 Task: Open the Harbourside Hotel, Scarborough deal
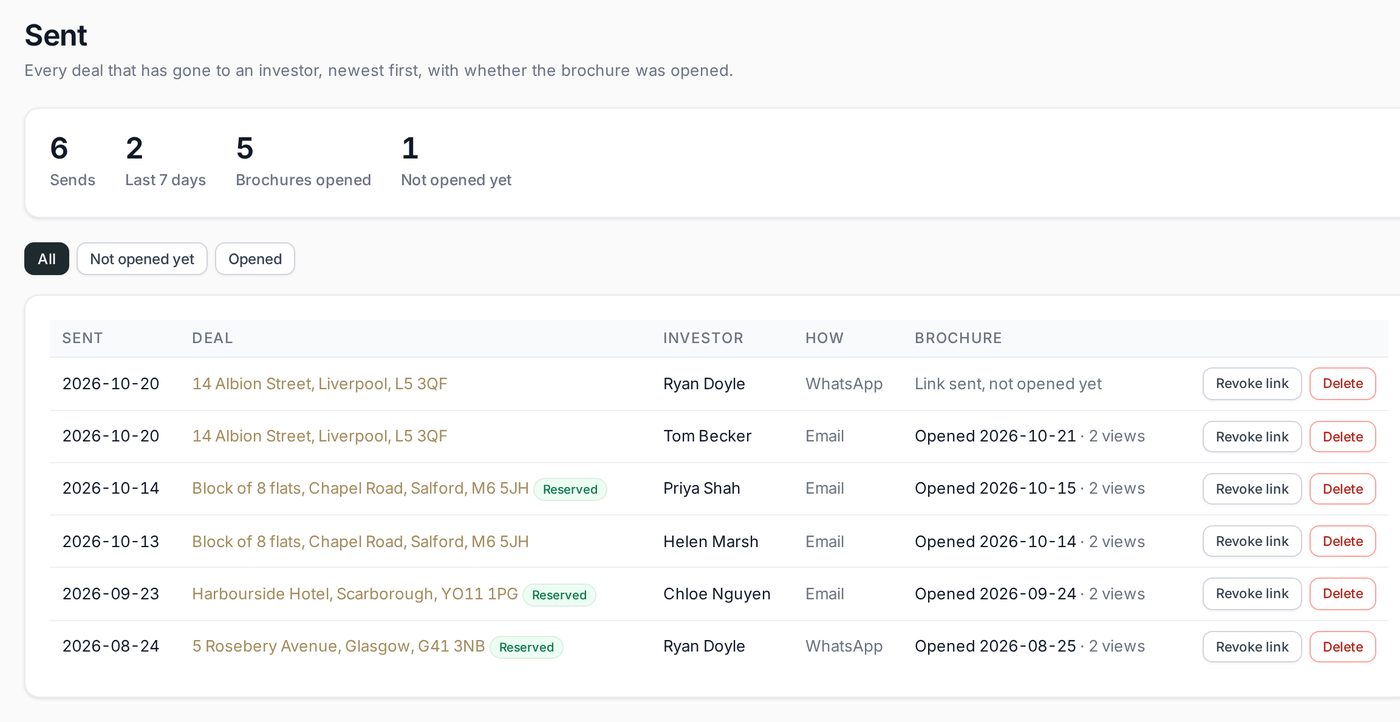(x=355, y=594)
